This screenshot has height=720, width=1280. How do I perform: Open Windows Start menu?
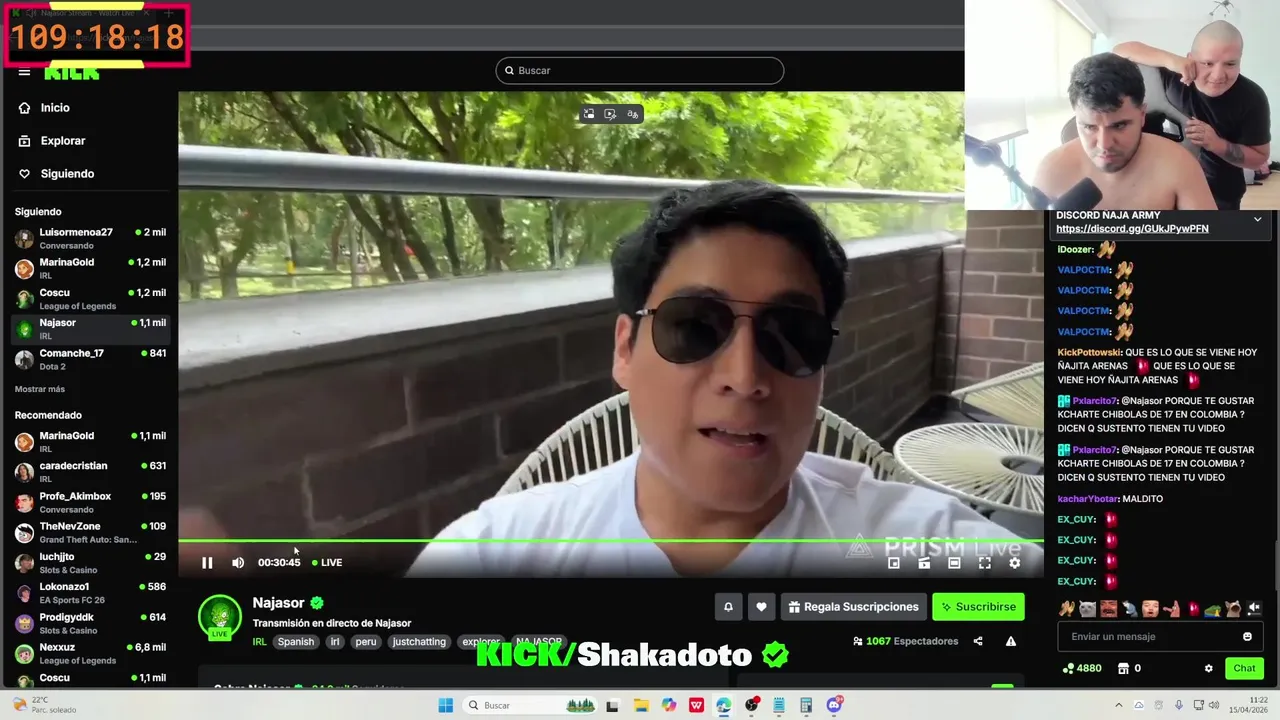(x=445, y=705)
